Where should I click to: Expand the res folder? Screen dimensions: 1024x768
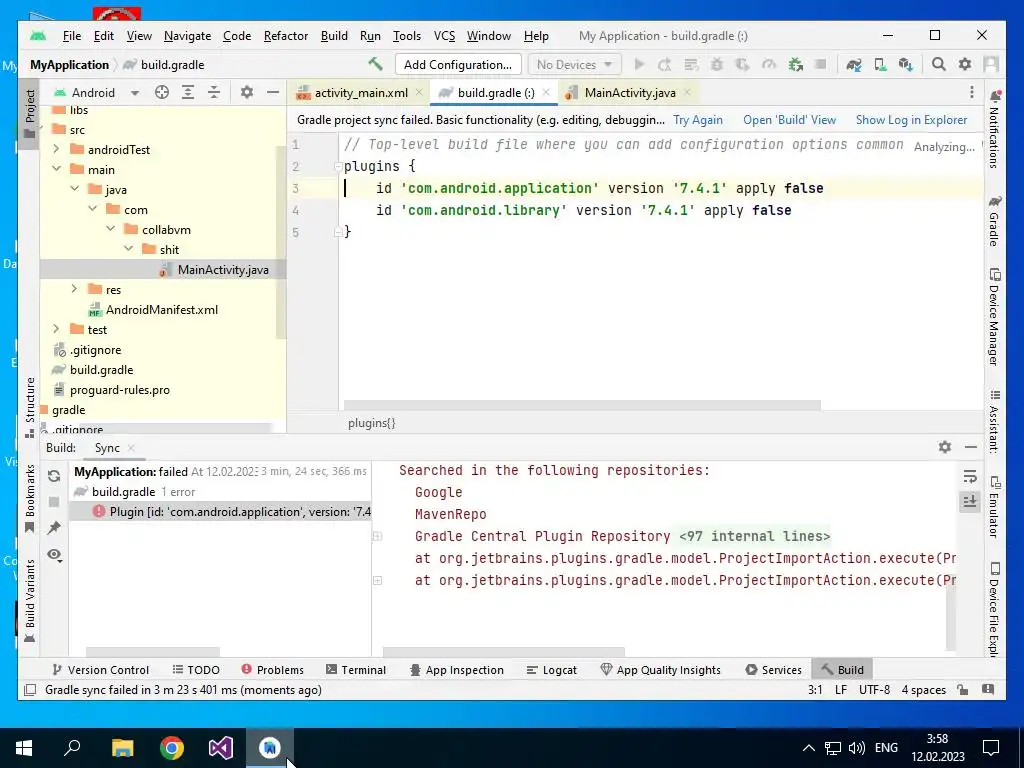pyautogui.click(x=74, y=289)
